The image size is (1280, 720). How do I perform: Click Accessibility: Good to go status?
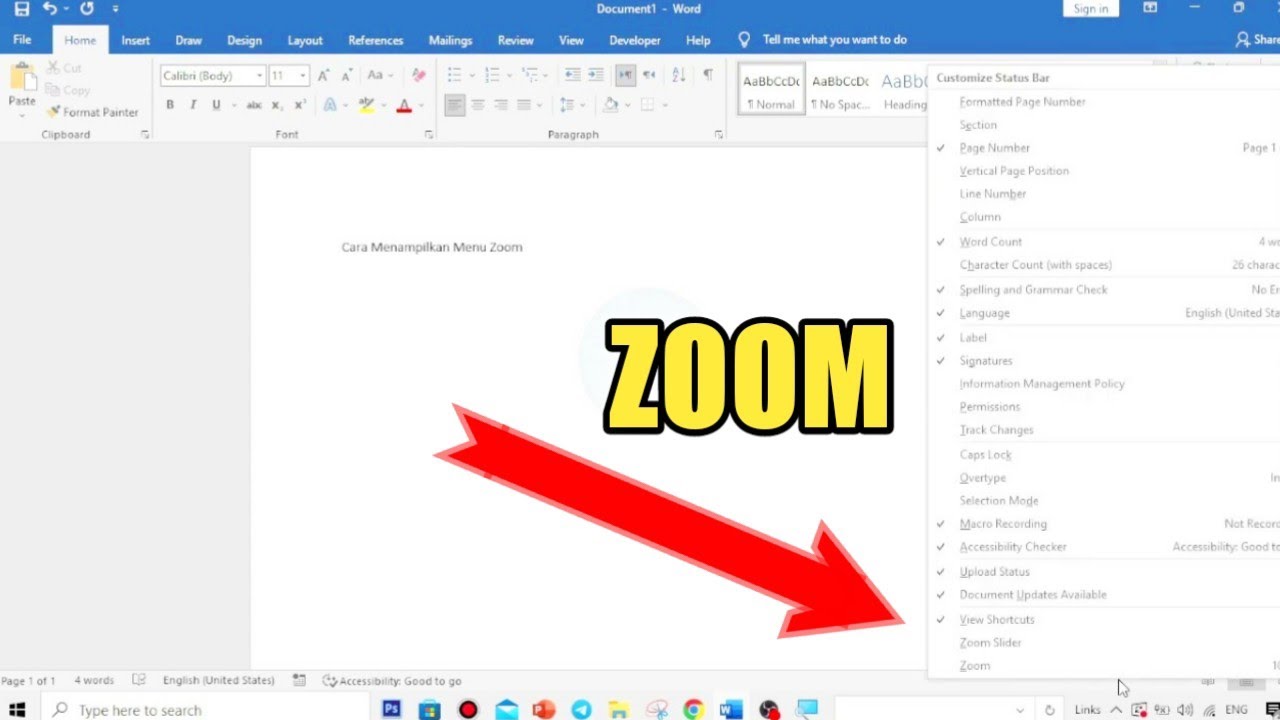(392, 681)
